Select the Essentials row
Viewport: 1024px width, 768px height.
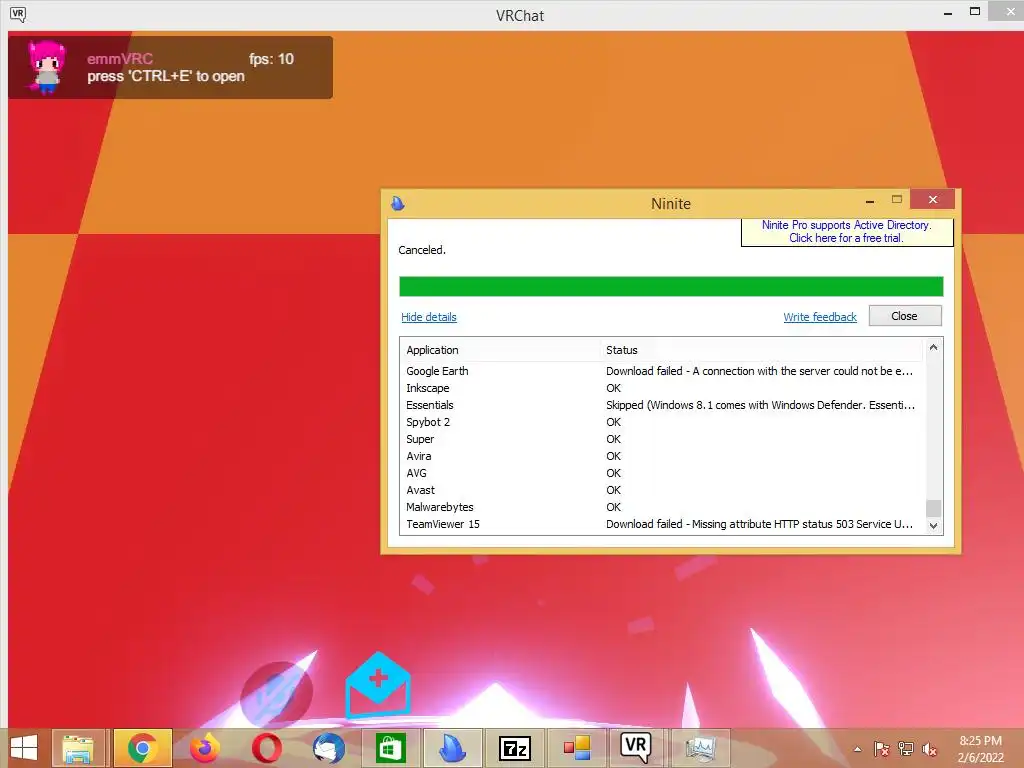[x=662, y=405]
